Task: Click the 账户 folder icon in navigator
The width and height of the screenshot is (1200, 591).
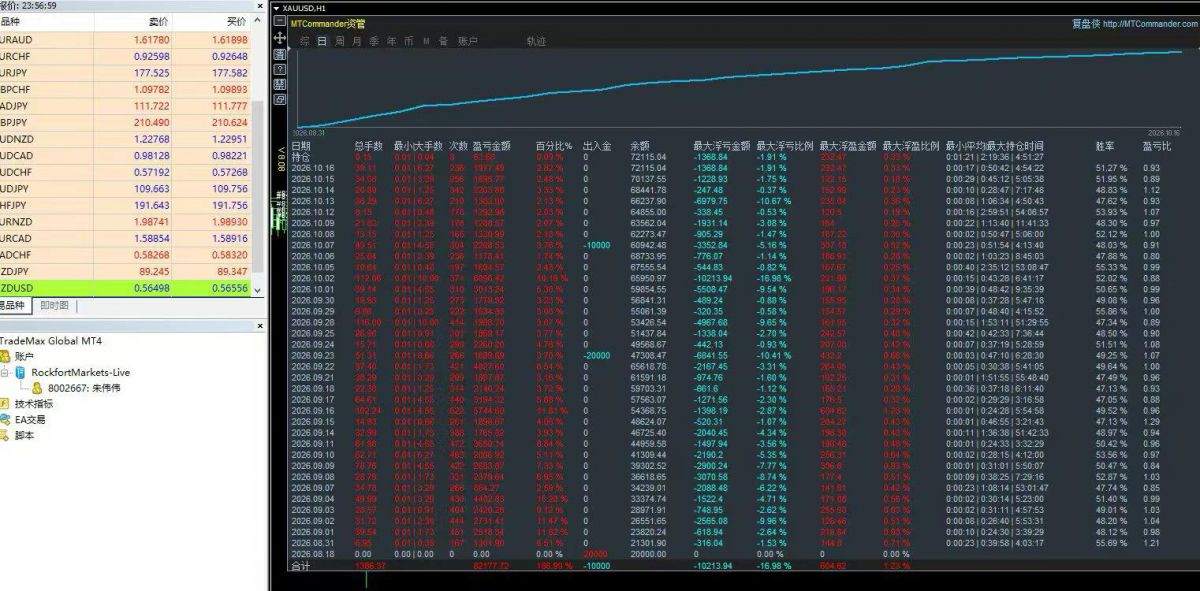Action: pos(6,355)
